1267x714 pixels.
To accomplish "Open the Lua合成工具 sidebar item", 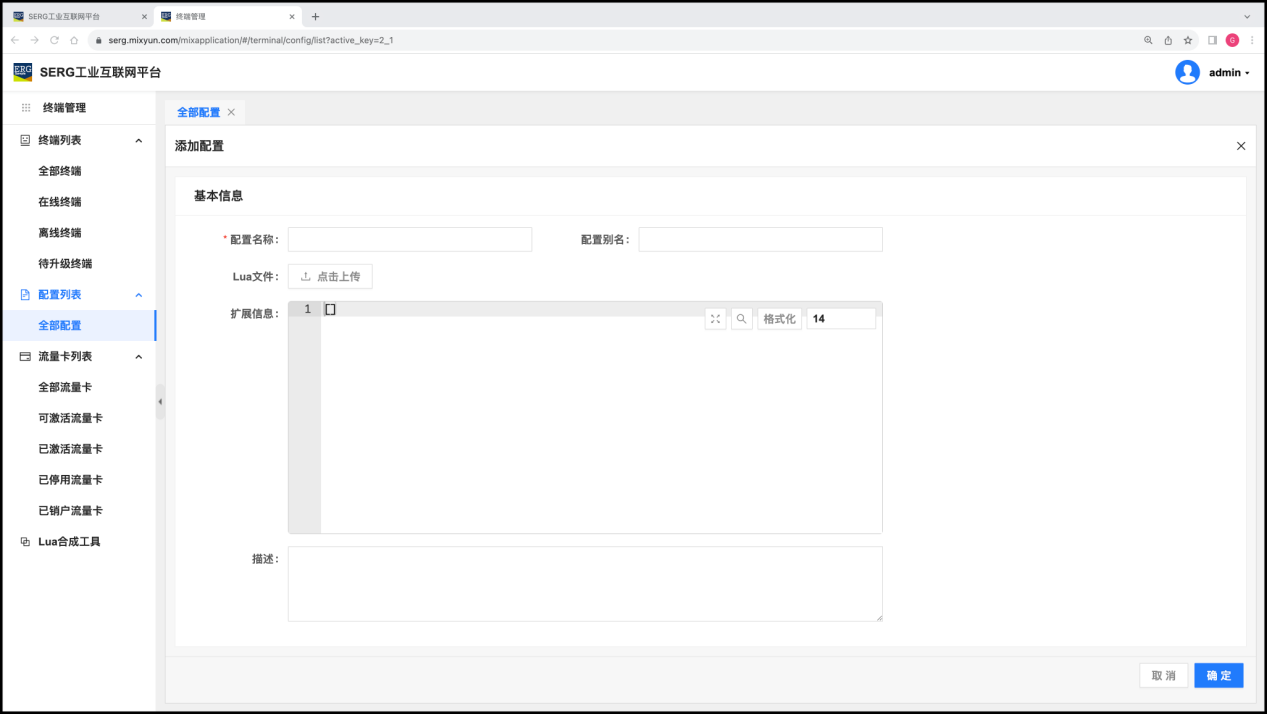I will [x=69, y=542].
